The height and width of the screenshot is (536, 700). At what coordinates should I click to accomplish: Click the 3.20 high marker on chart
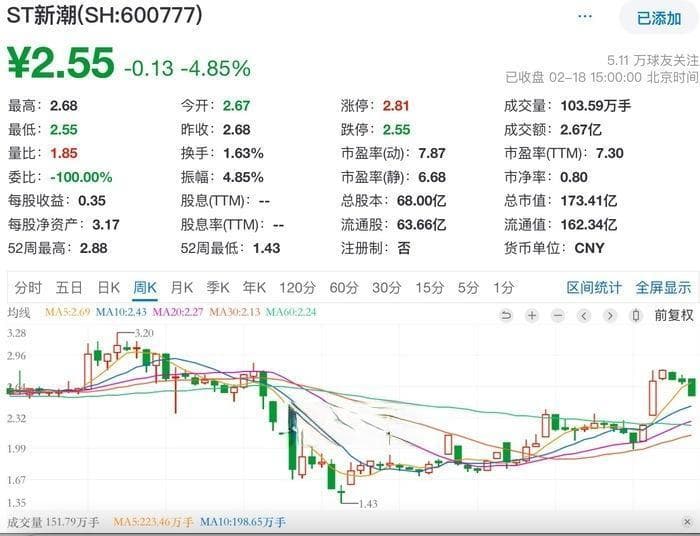[x=144, y=333]
